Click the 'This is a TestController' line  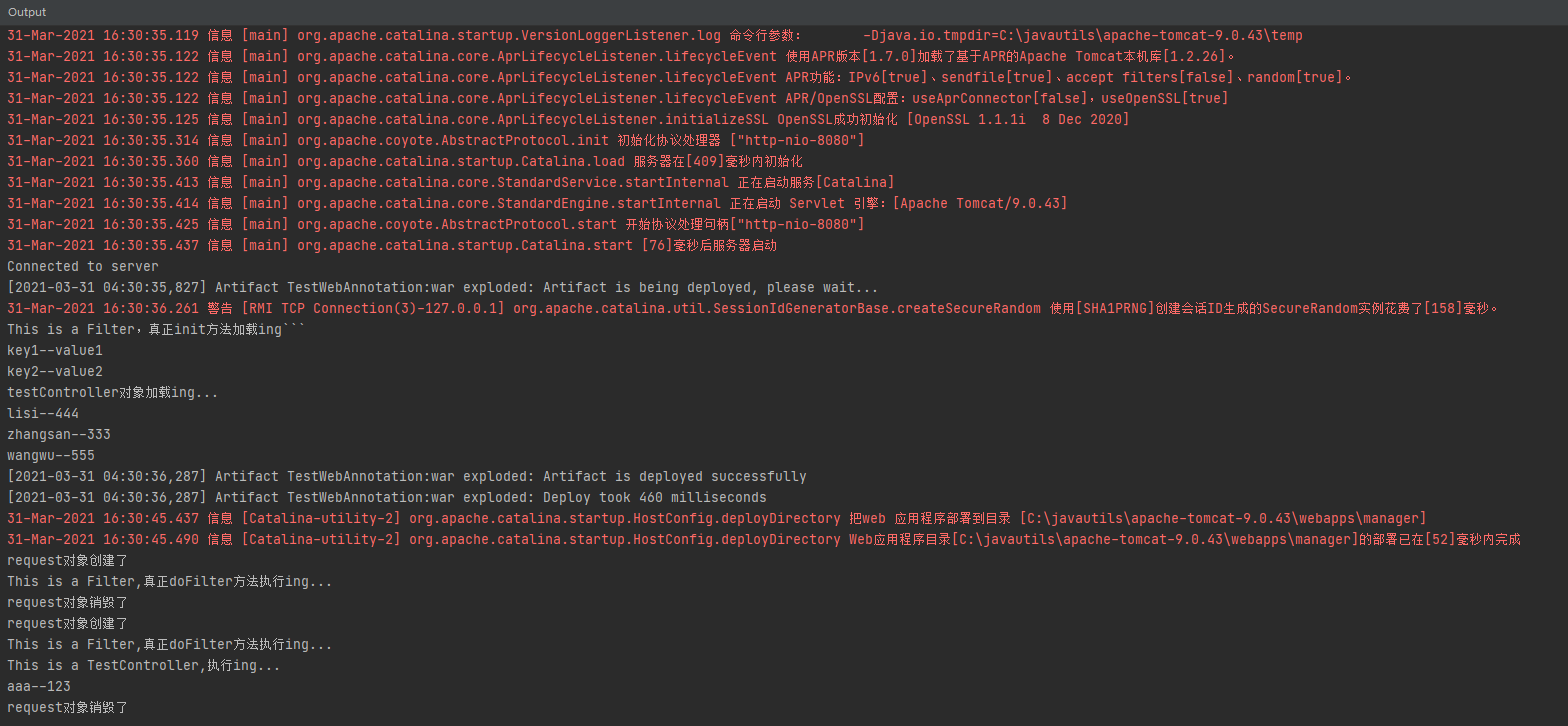(x=144, y=665)
